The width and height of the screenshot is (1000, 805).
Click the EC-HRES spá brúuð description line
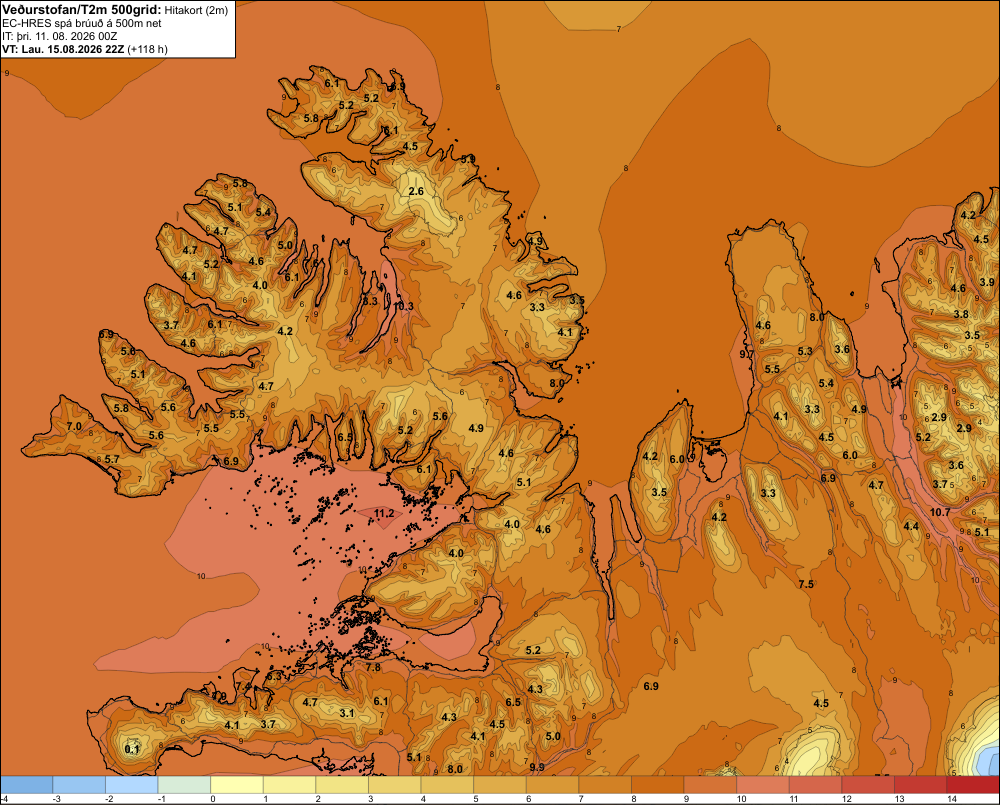pos(82,23)
